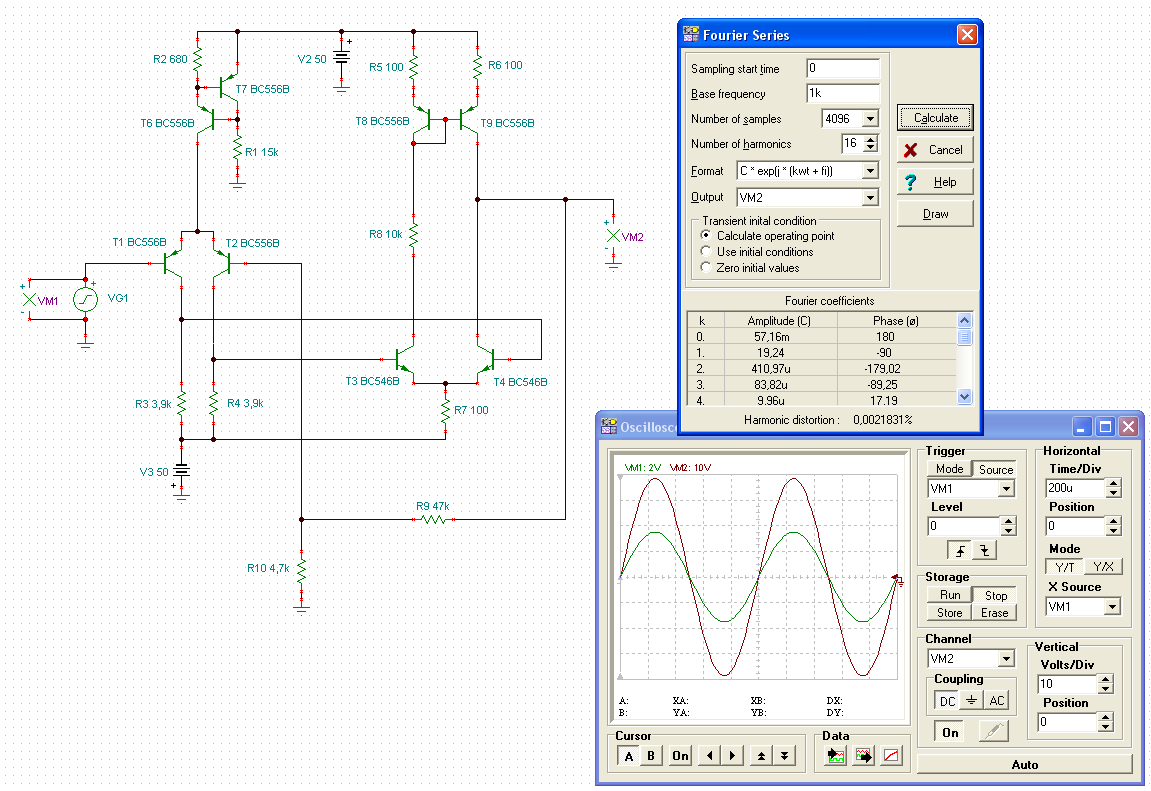
Task: Click the VG1 generator symbol
Action: 86,299
